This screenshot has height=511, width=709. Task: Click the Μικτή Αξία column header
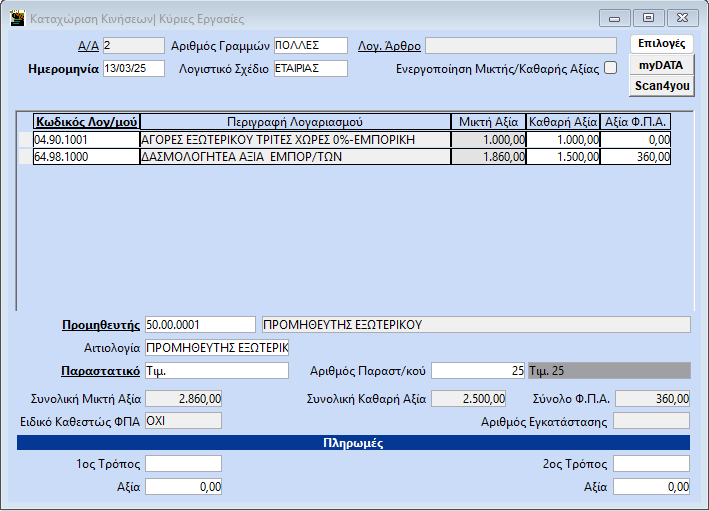click(488, 122)
